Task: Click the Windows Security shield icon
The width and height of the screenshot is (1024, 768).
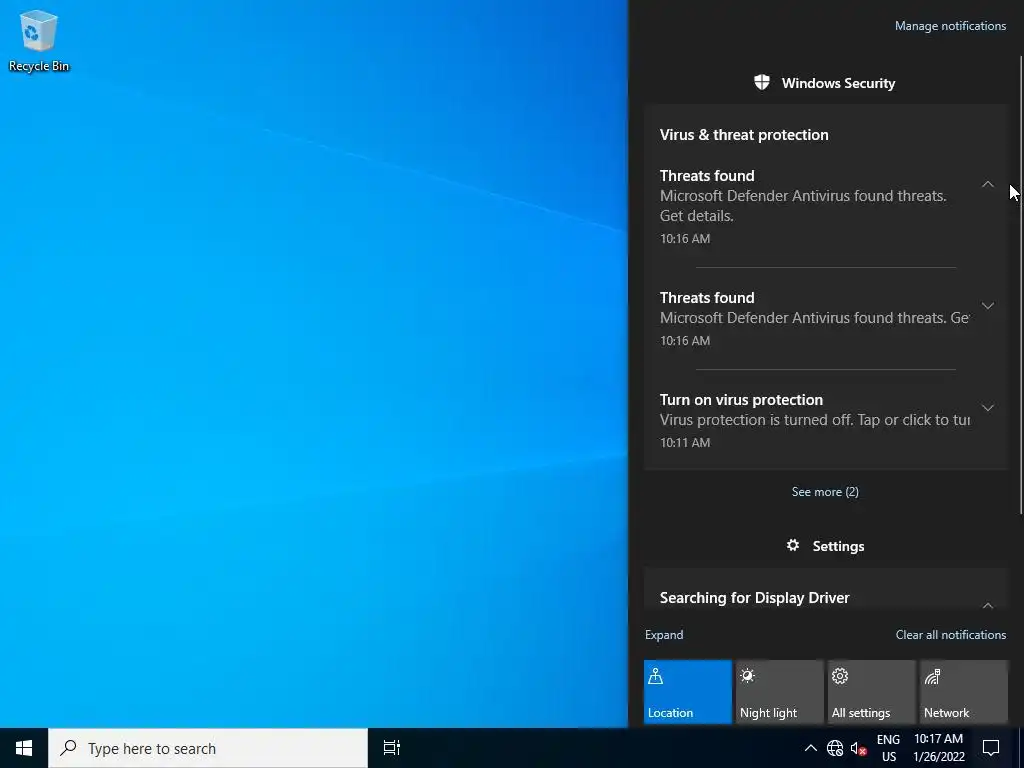Action: pos(761,82)
